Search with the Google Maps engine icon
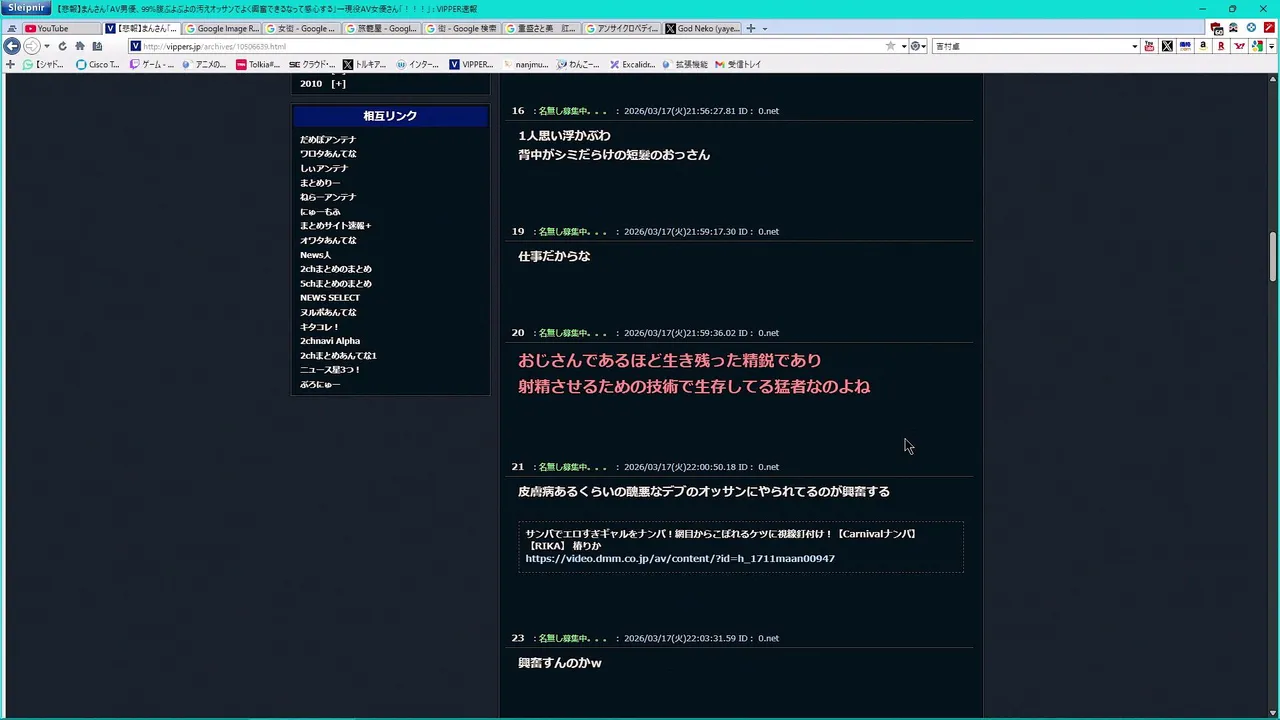 [1256, 46]
